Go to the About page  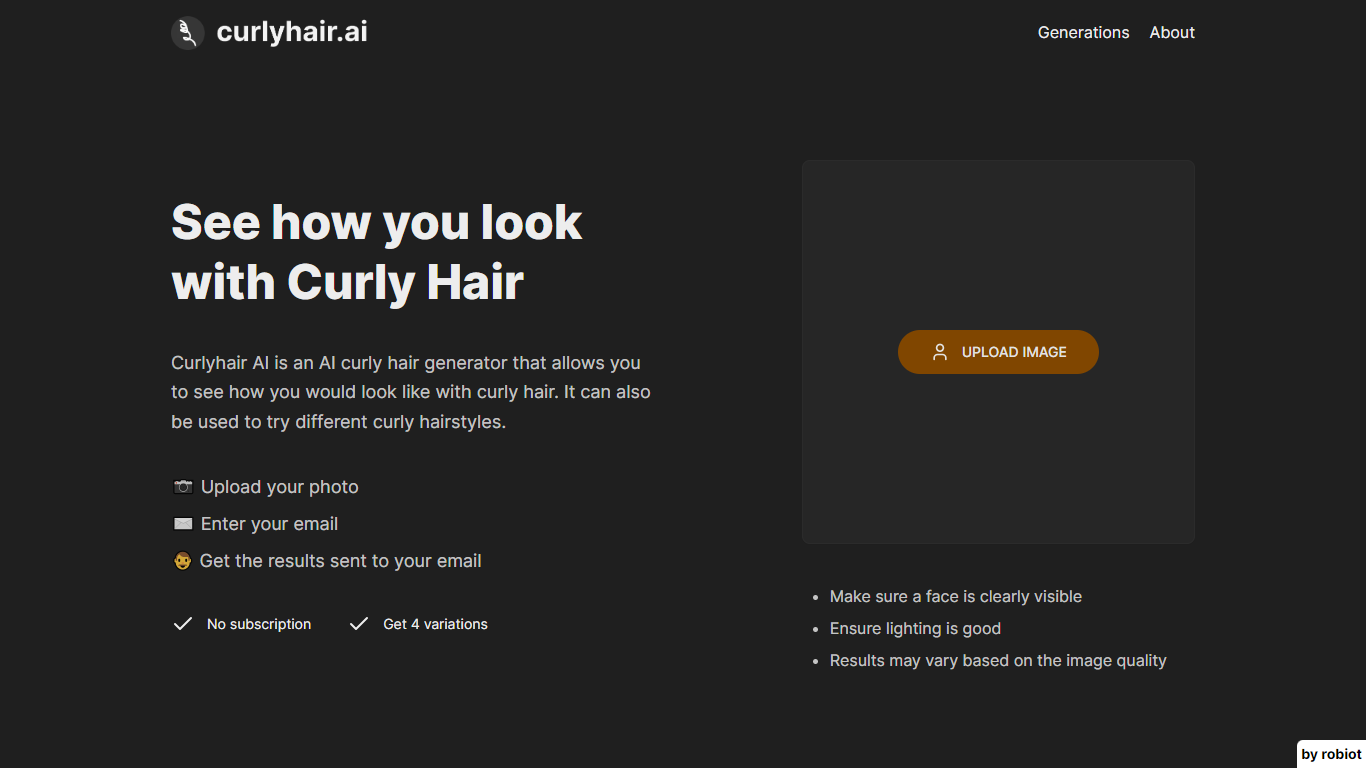click(x=1172, y=32)
